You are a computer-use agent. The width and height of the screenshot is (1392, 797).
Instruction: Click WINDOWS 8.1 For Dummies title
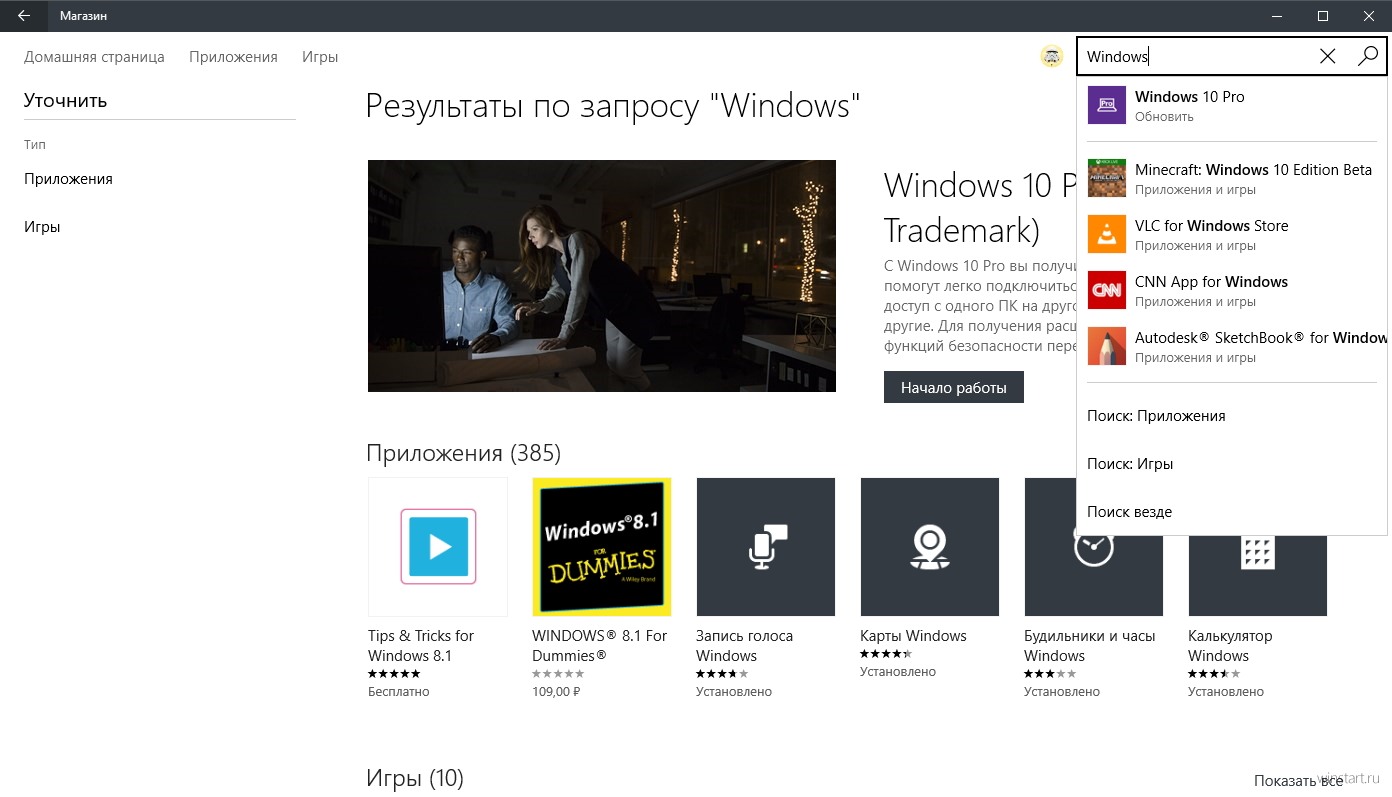(x=600, y=646)
